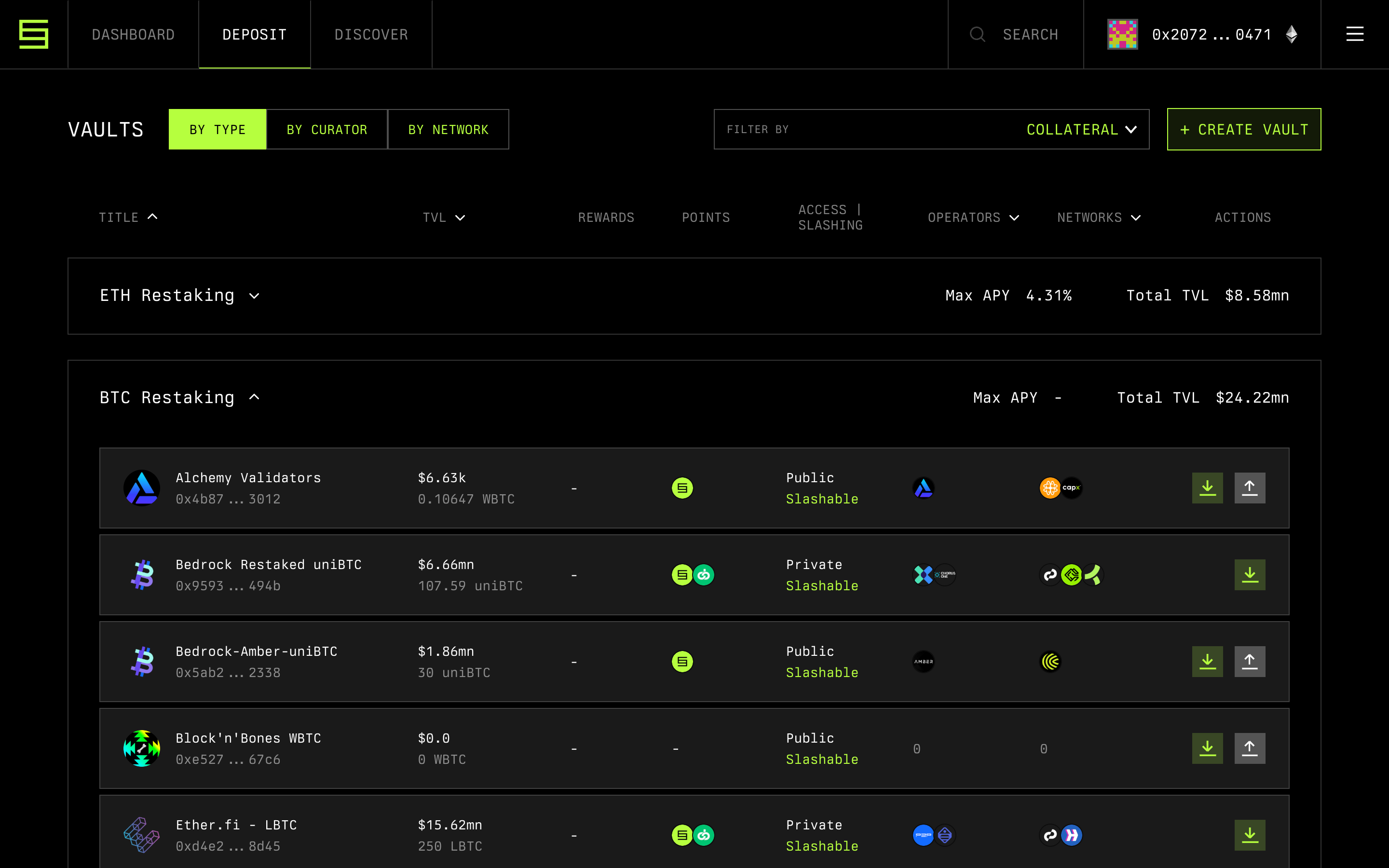Click Max APY 4.31% value
Screen dimensions: 1389x868
[1048, 295]
